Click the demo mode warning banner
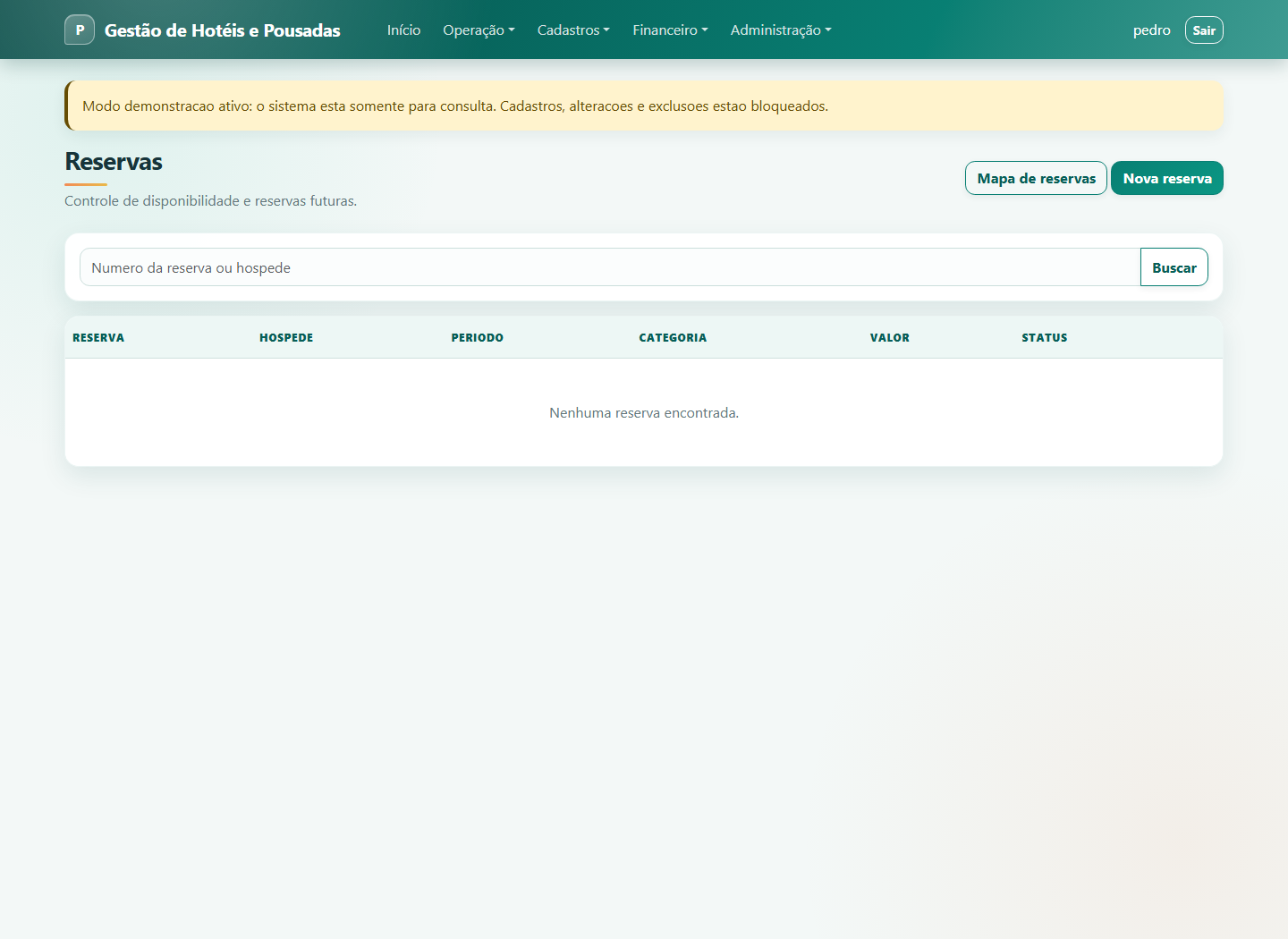This screenshot has width=1288, height=939. [x=644, y=106]
